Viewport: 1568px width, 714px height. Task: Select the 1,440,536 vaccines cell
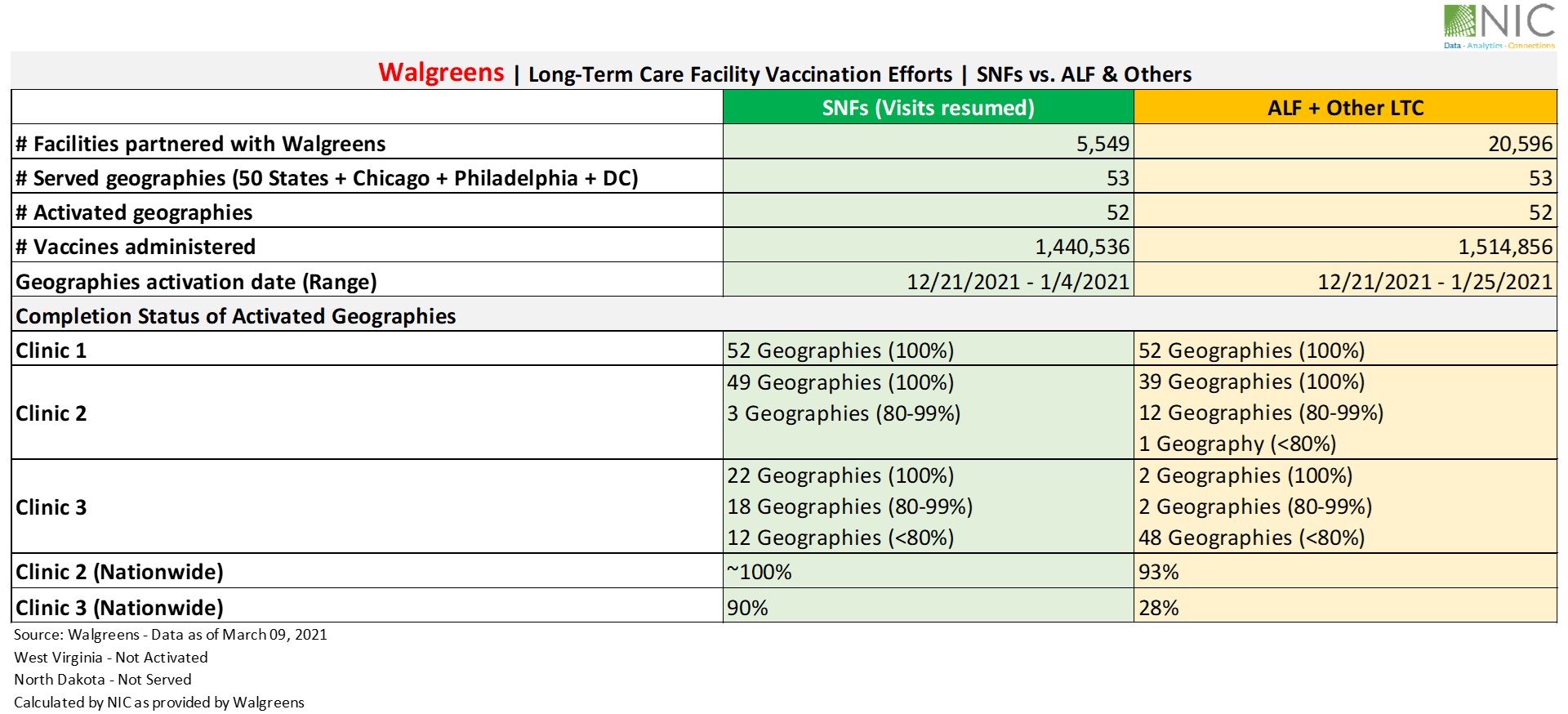928,245
